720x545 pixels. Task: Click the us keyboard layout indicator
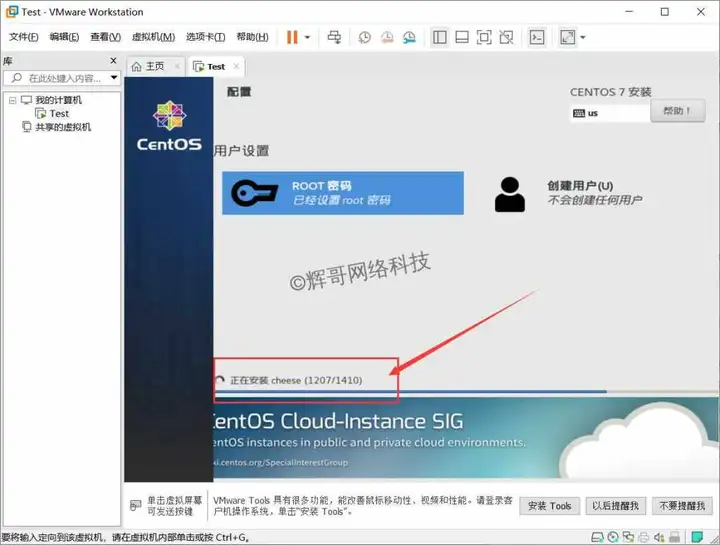610,113
